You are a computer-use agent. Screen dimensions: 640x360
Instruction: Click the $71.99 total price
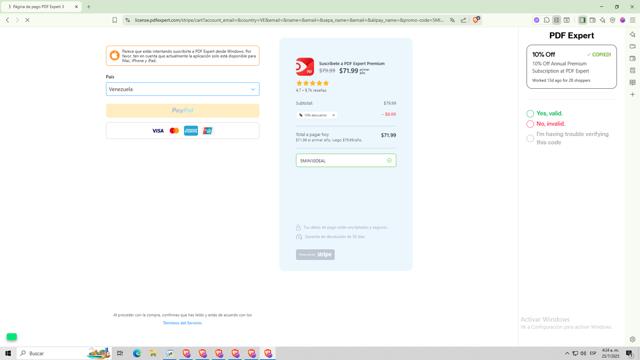pos(388,135)
